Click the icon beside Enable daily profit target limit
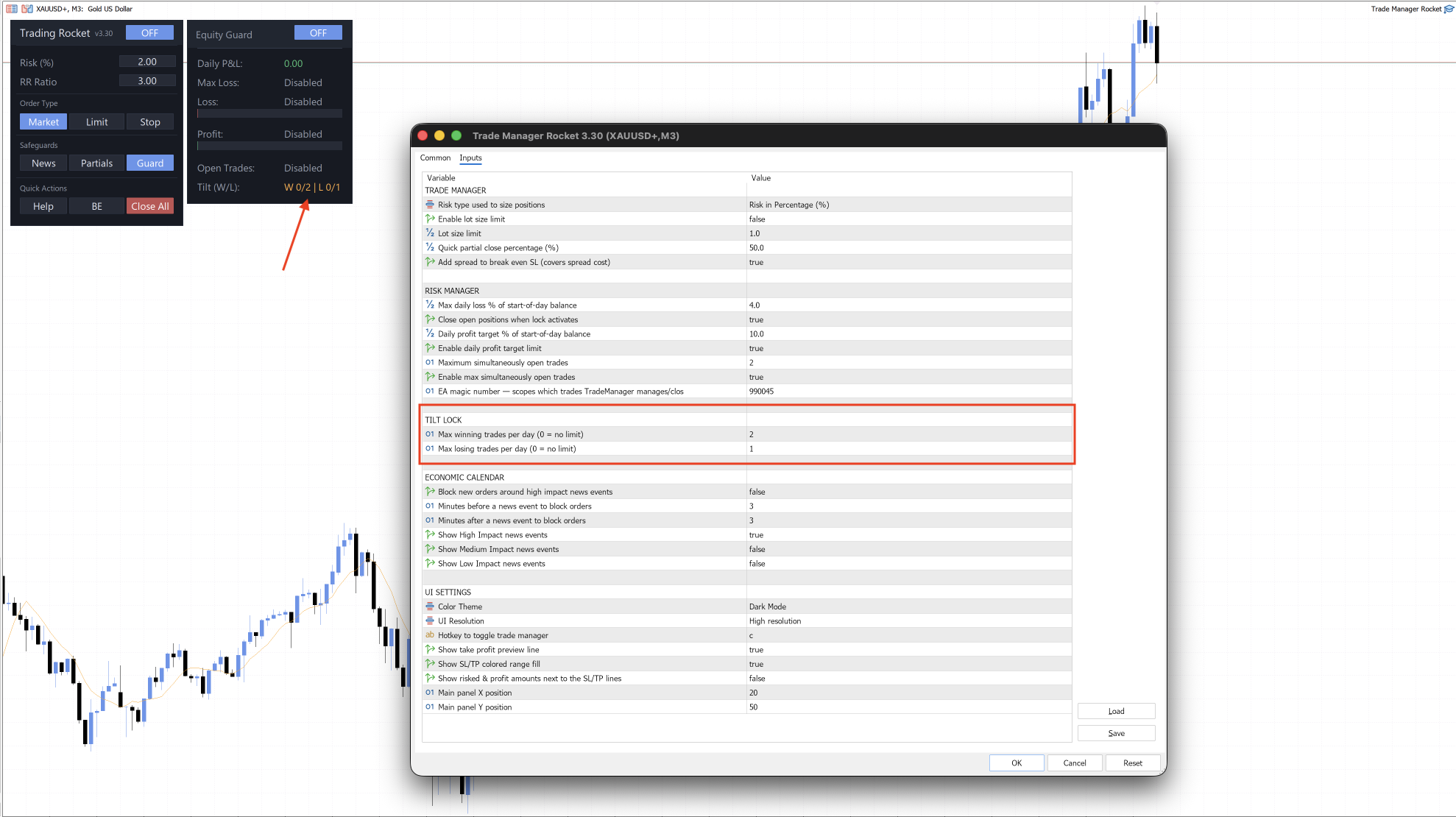The width and height of the screenshot is (1456, 817). tap(430, 348)
